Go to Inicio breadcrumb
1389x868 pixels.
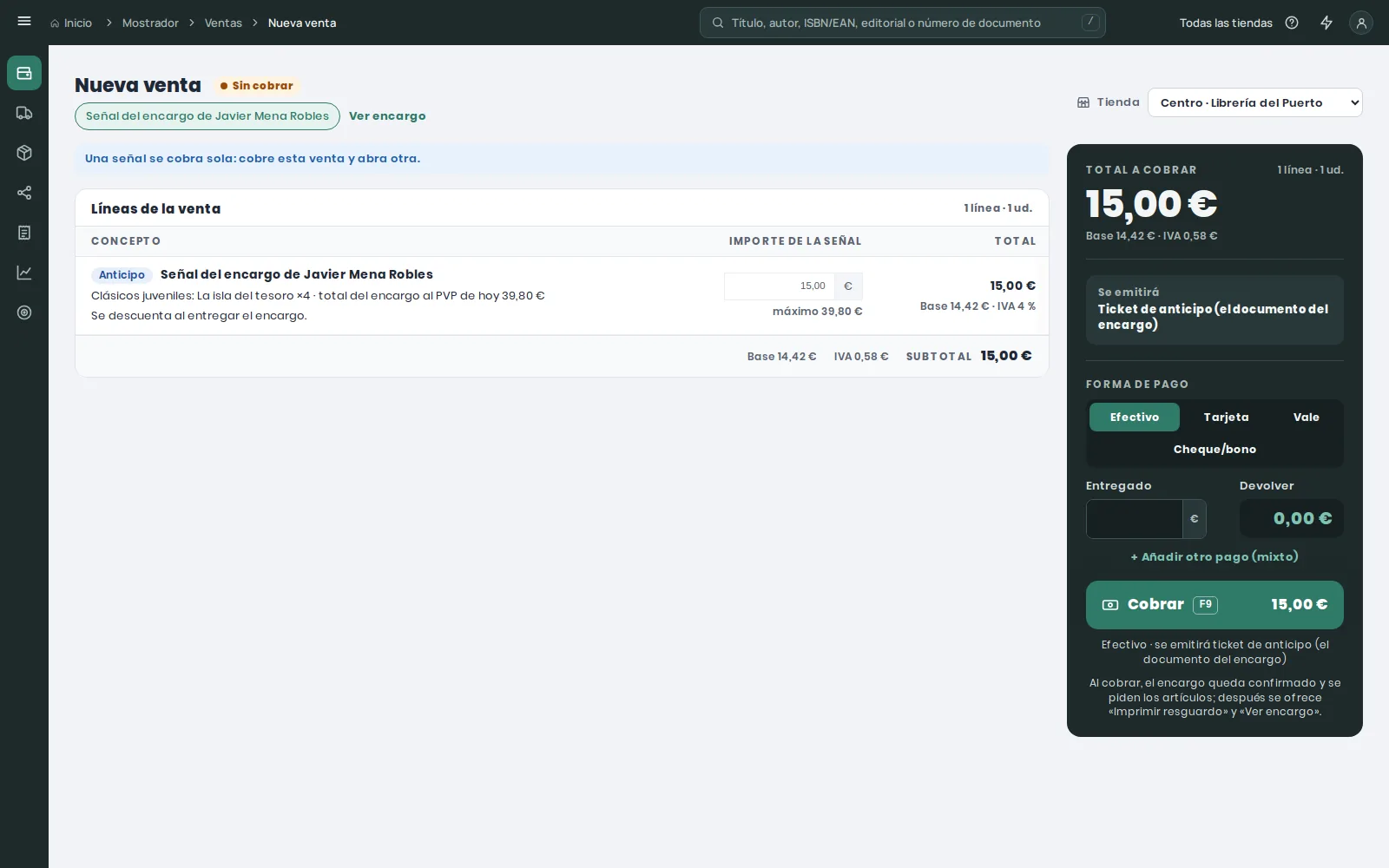tap(71, 23)
